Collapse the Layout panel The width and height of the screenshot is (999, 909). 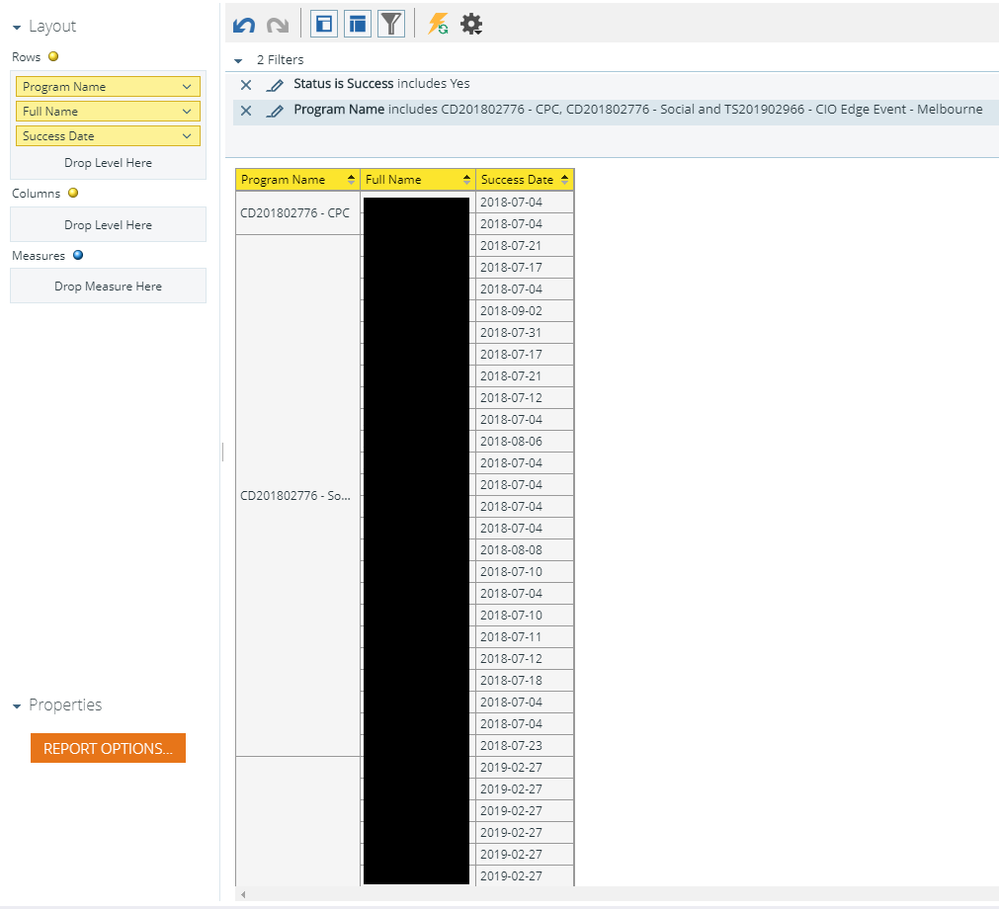point(17,27)
